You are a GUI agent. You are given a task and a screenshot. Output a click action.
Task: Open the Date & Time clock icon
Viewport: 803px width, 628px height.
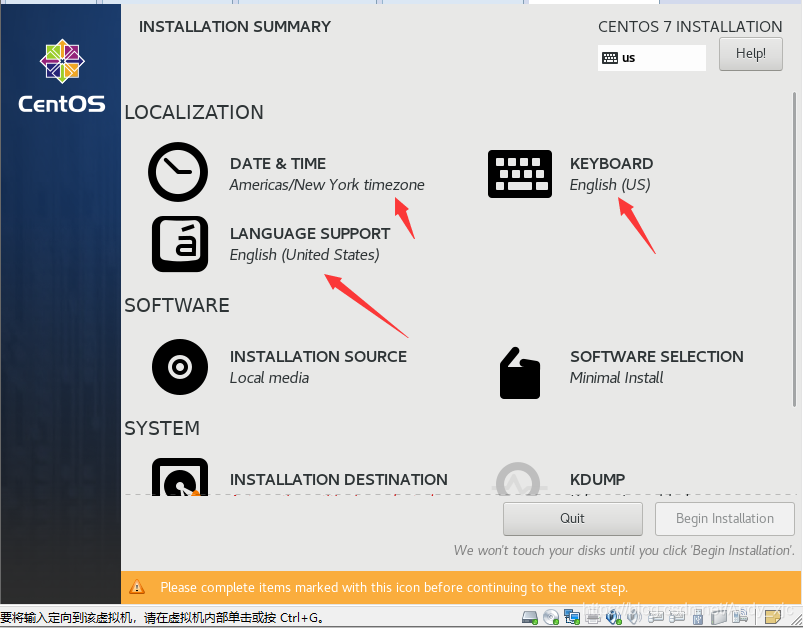[x=178, y=172]
